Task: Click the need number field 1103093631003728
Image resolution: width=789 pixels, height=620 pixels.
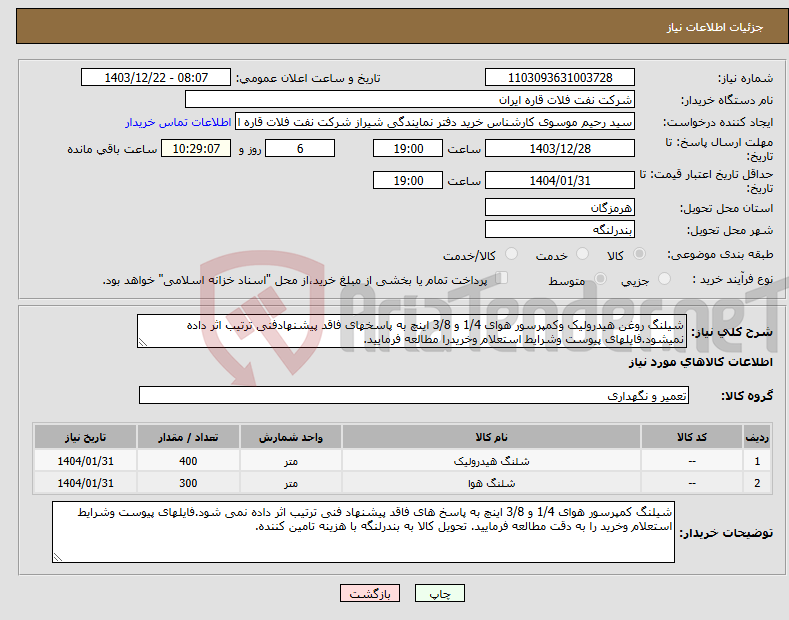Action: pos(560,78)
